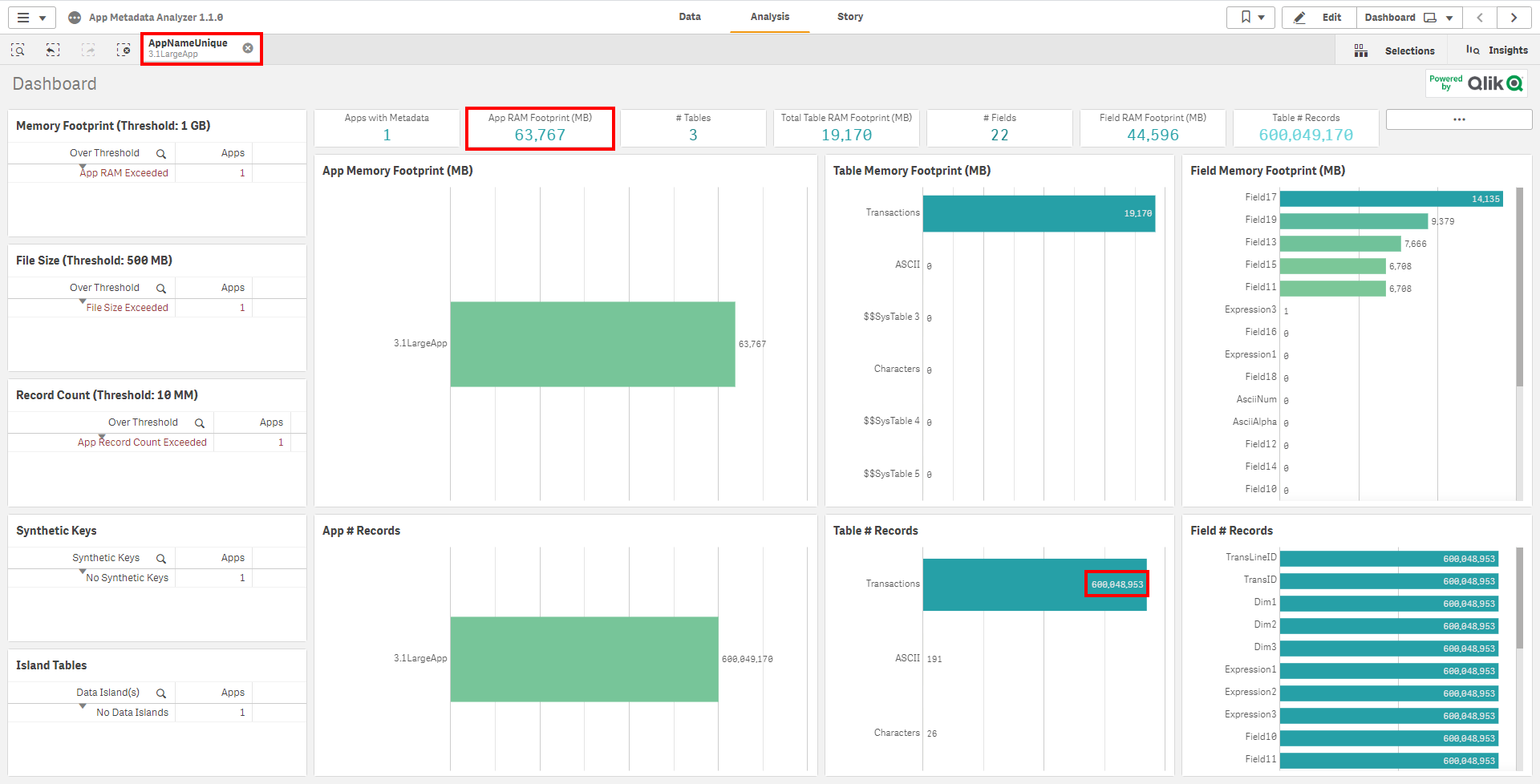The width and height of the screenshot is (1540, 784).
Task: Search Over Threshold in File Size table
Action: [x=161, y=289]
